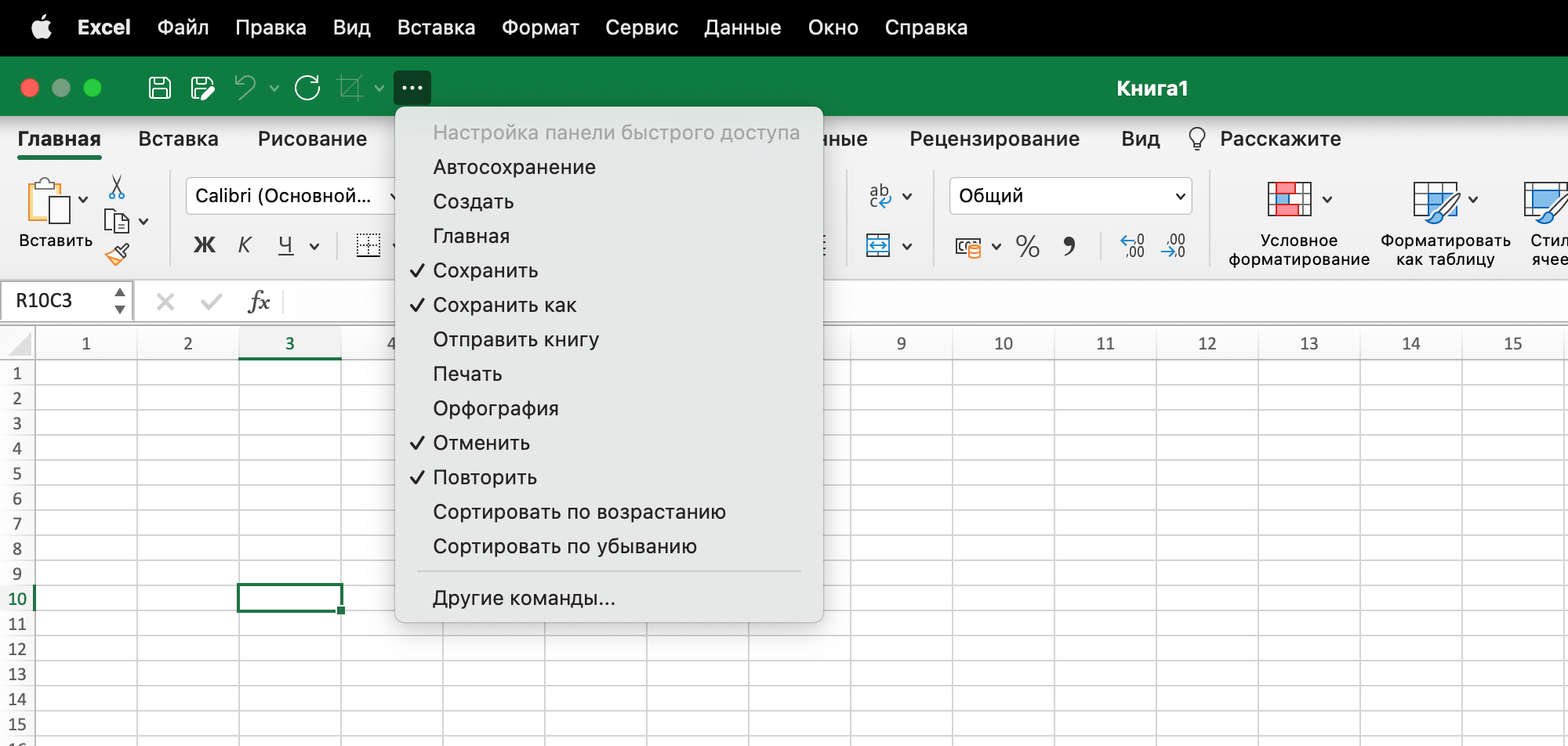Click the increase decimal icon
The image size is (1568, 746).
pyautogui.click(x=1132, y=245)
